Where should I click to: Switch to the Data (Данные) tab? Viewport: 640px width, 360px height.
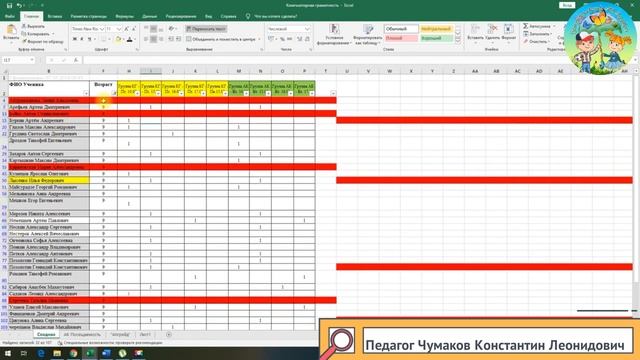point(150,16)
